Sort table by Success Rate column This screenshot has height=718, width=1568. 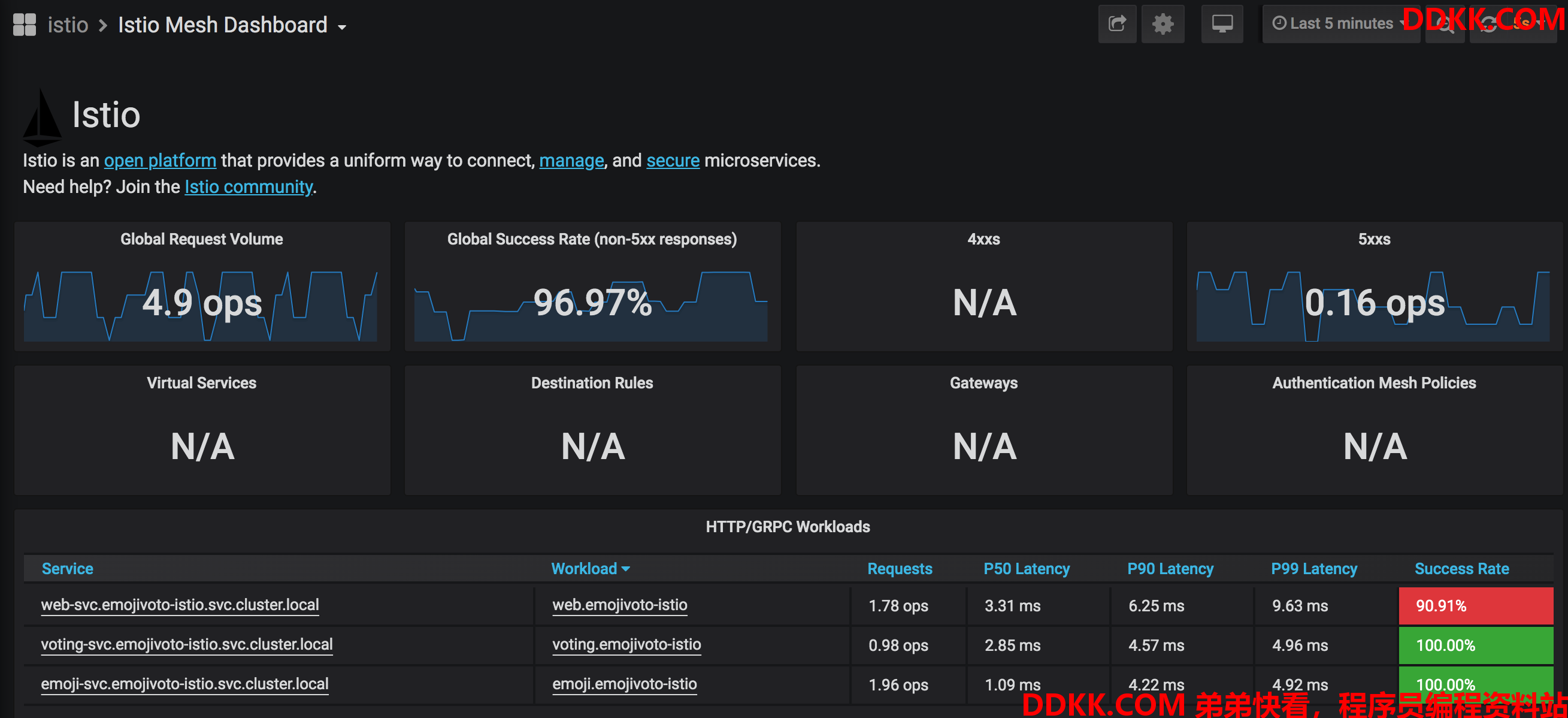click(1461, 569)
